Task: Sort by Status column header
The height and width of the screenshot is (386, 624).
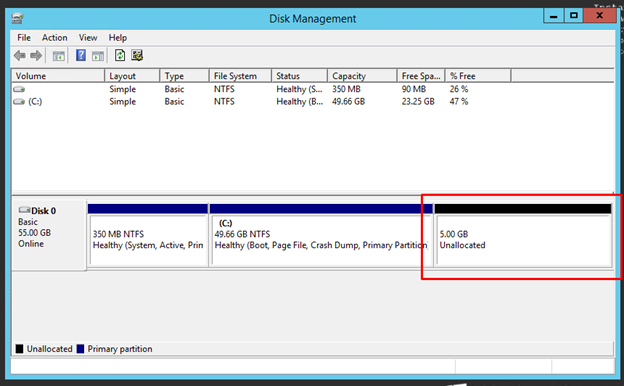Action: (299, 76)
